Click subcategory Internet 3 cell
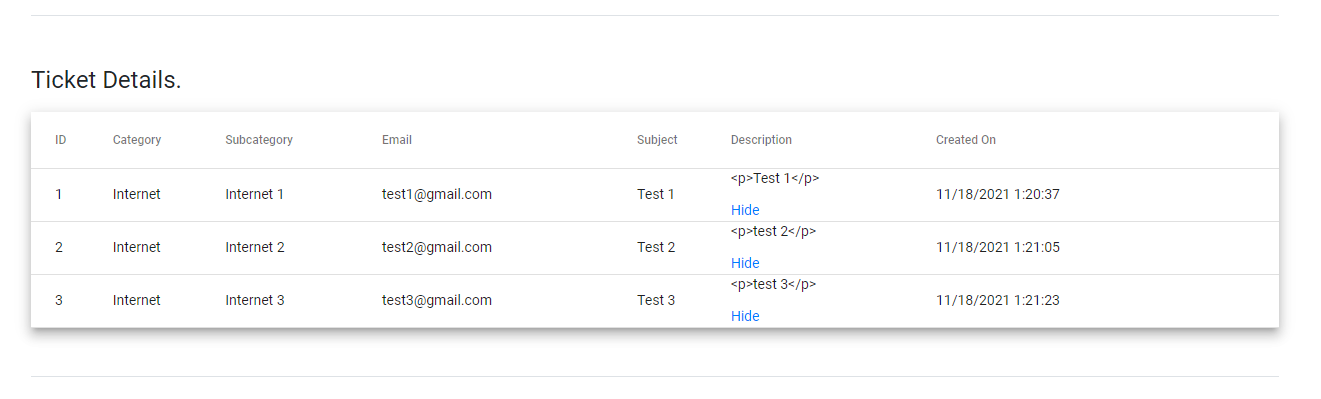 [x=255, y=300]
